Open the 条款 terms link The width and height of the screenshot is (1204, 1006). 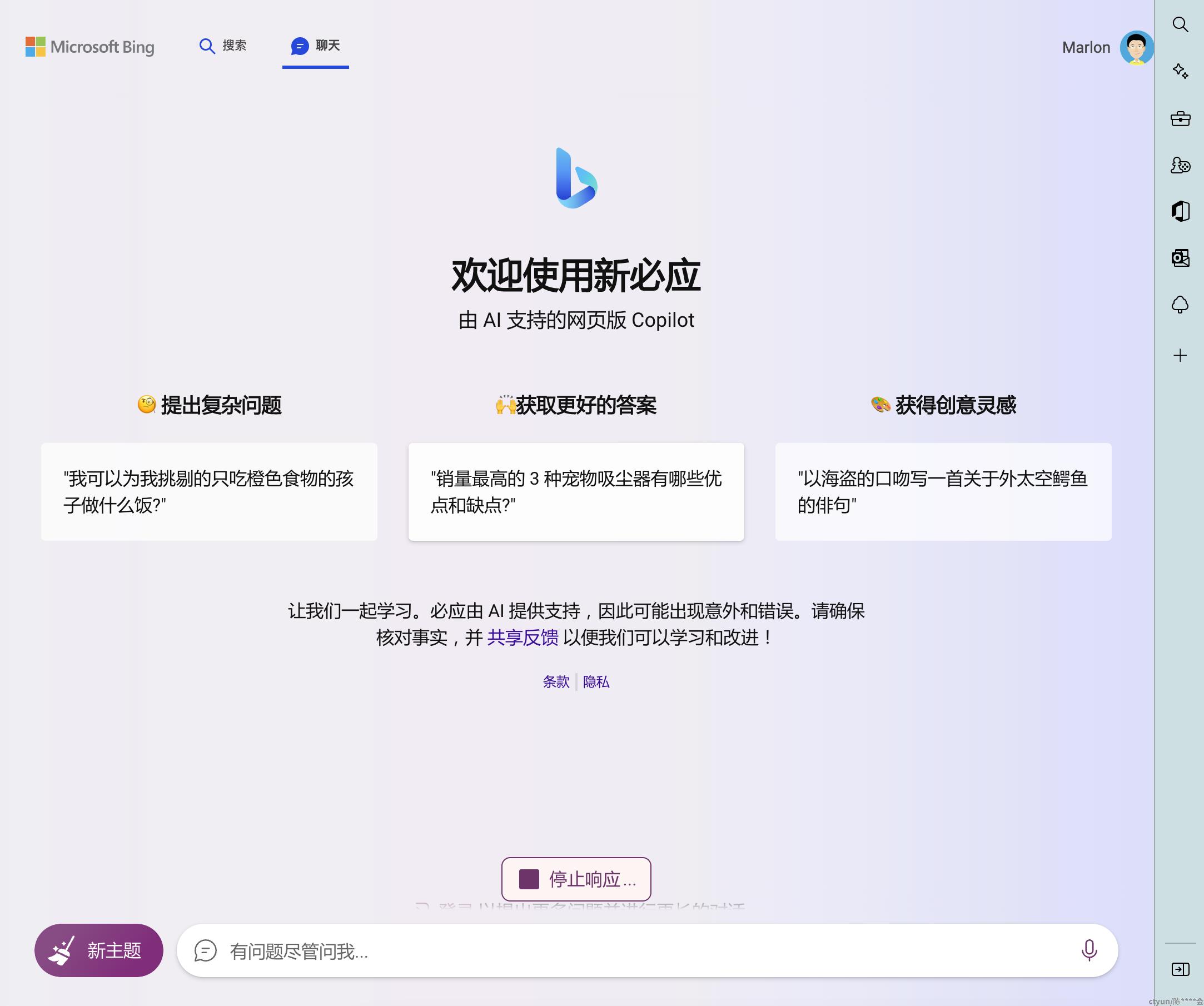click(x=556, y=681)
